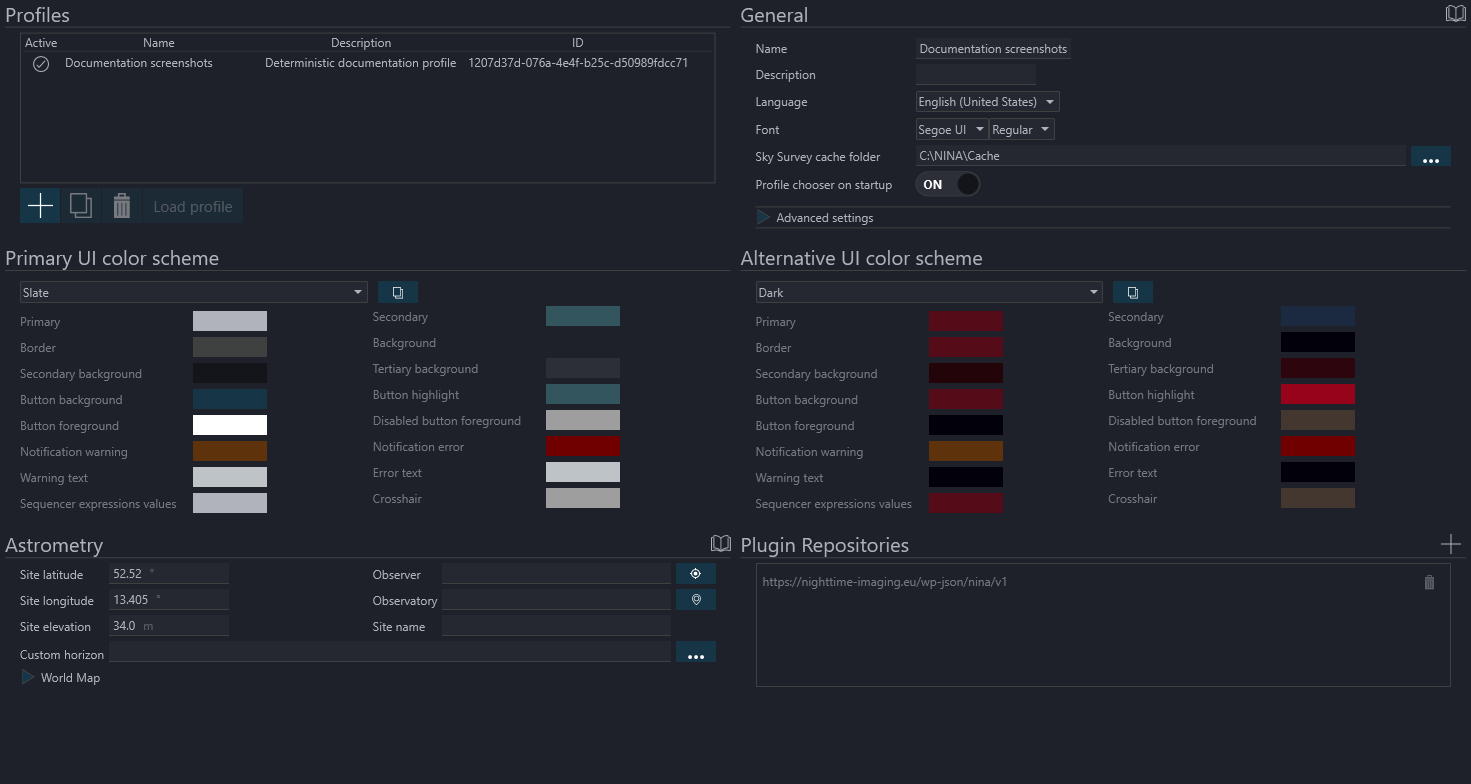The image size is (1471, 784).
Task: Click the location pin icon beside Observatory
Action: [x=696, y=600]
